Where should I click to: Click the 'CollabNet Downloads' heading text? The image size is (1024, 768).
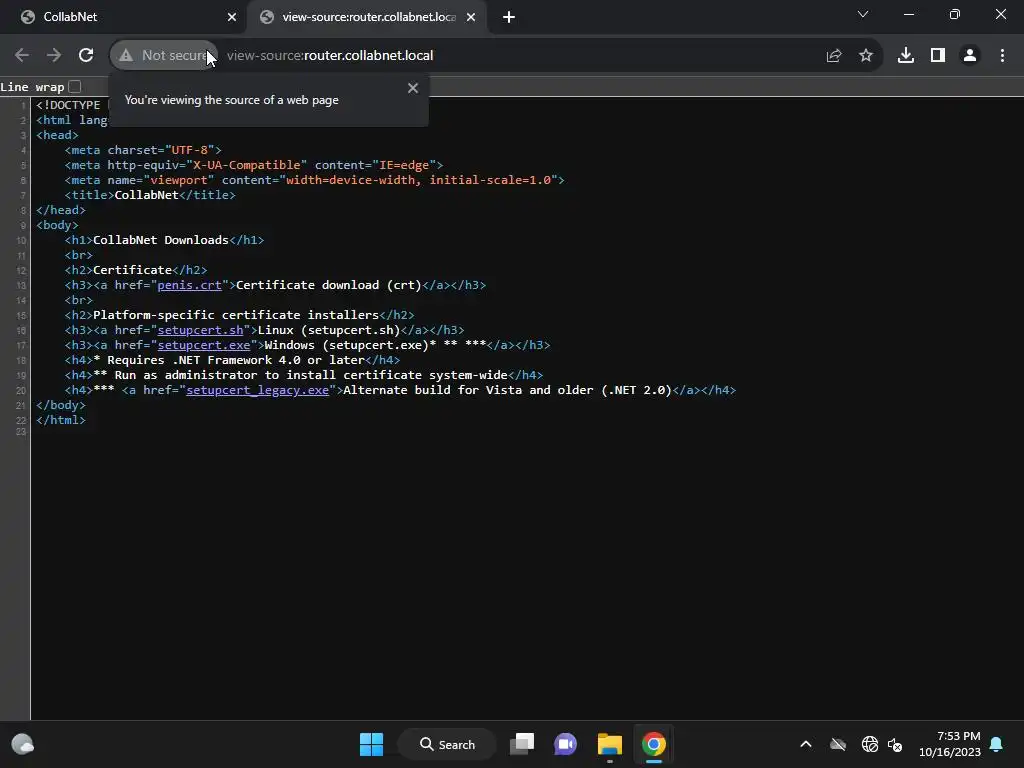tap(161, 240)
